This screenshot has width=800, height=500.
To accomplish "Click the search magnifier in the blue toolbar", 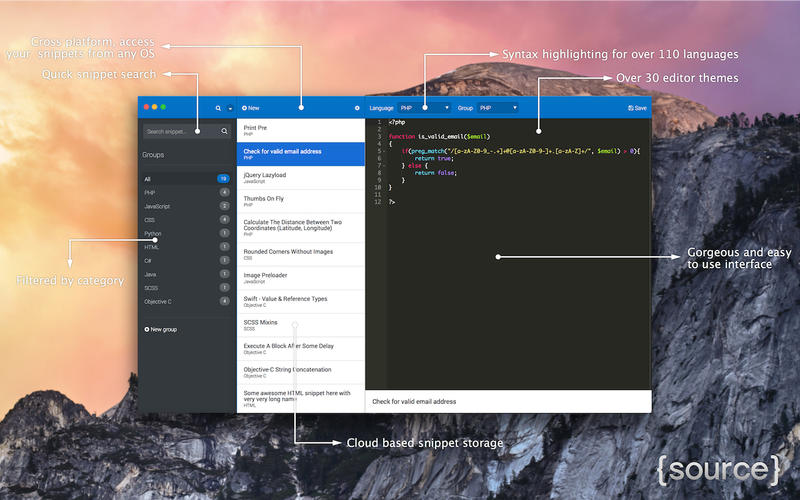I will tap(218, 108).
